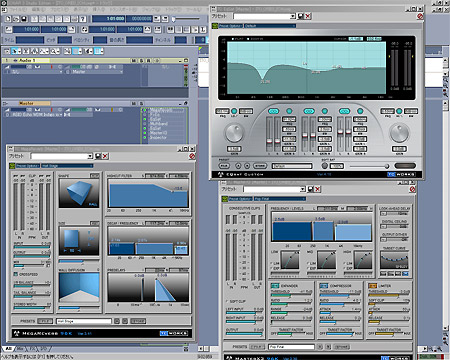Click delete preset red X in MegaReverb window
This screenshot has width=450, height=360.
pos(105,156)
